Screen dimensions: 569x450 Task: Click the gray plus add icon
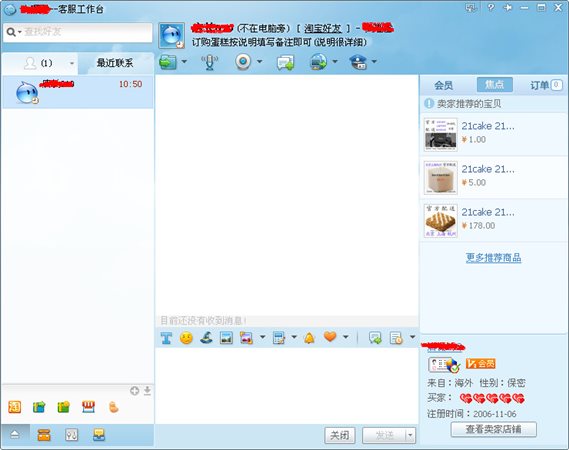(x=135, y=391)
